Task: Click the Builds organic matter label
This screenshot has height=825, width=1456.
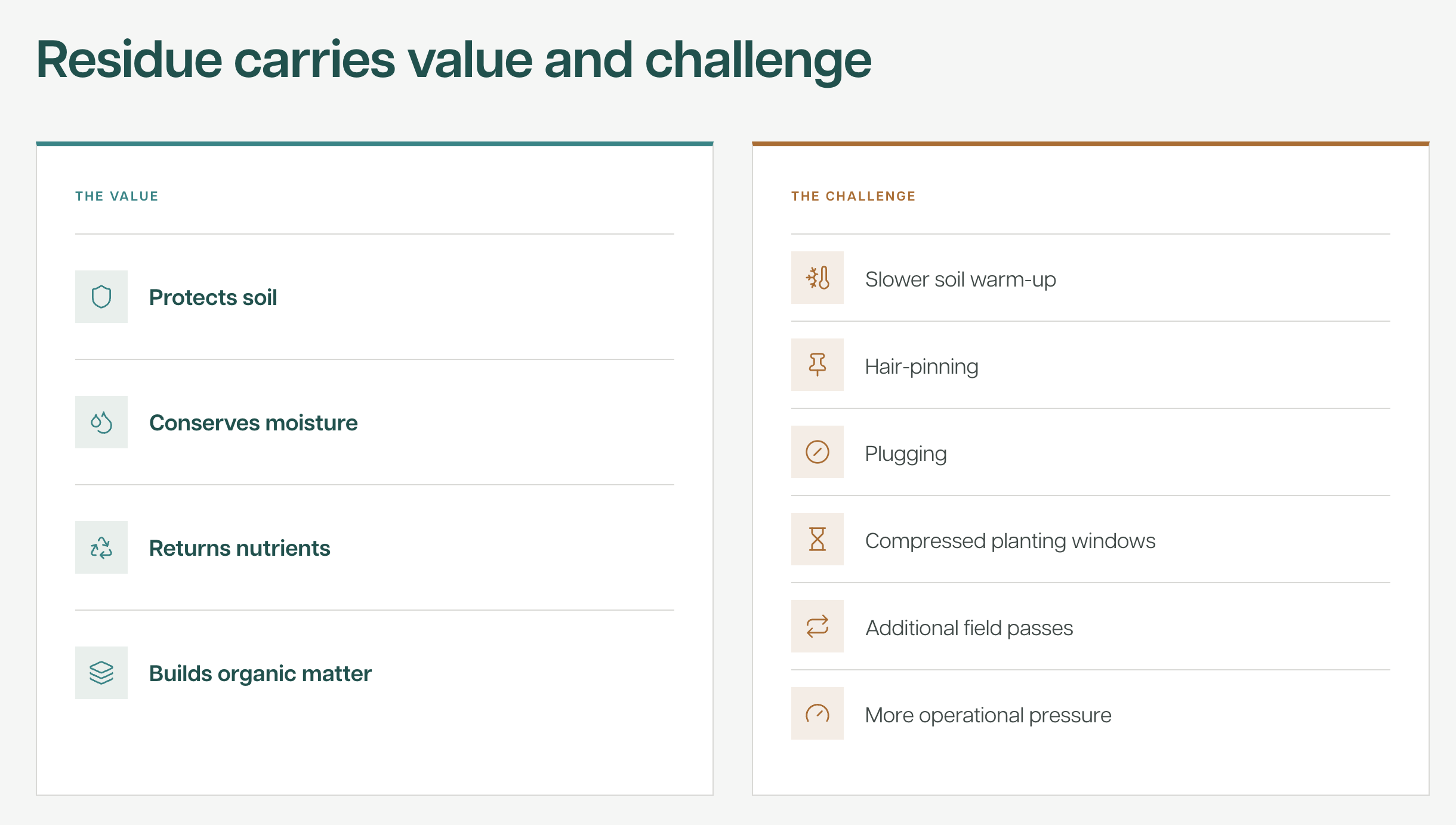Action: (260, 674)
